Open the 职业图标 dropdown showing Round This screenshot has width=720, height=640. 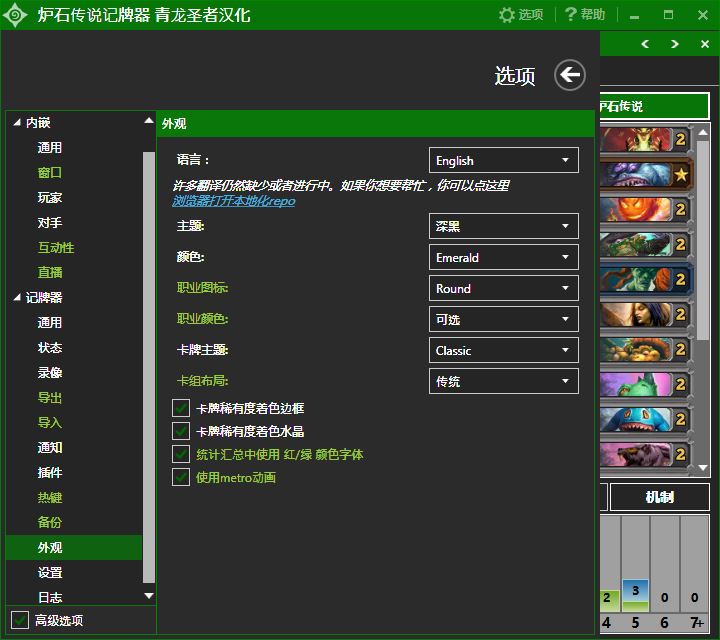click(504, 288)
